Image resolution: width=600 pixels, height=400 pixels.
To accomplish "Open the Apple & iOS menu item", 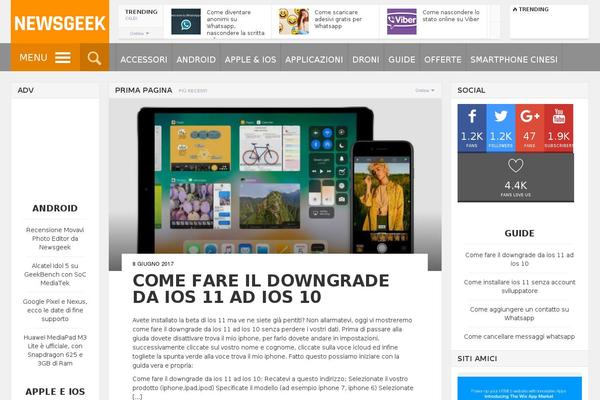I will point(250,60).
